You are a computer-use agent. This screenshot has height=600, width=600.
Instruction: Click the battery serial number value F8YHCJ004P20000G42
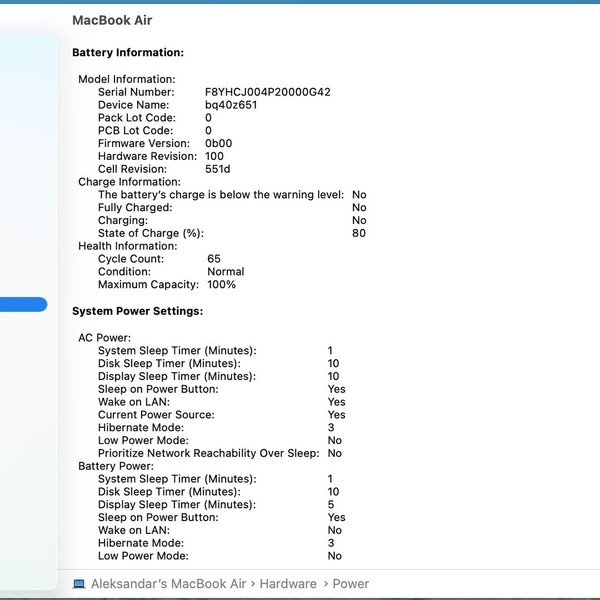click(267, 92)
